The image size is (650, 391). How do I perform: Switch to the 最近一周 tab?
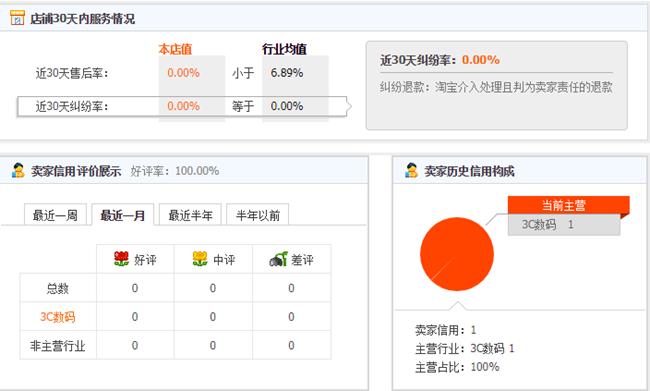[x=55, y=215]
